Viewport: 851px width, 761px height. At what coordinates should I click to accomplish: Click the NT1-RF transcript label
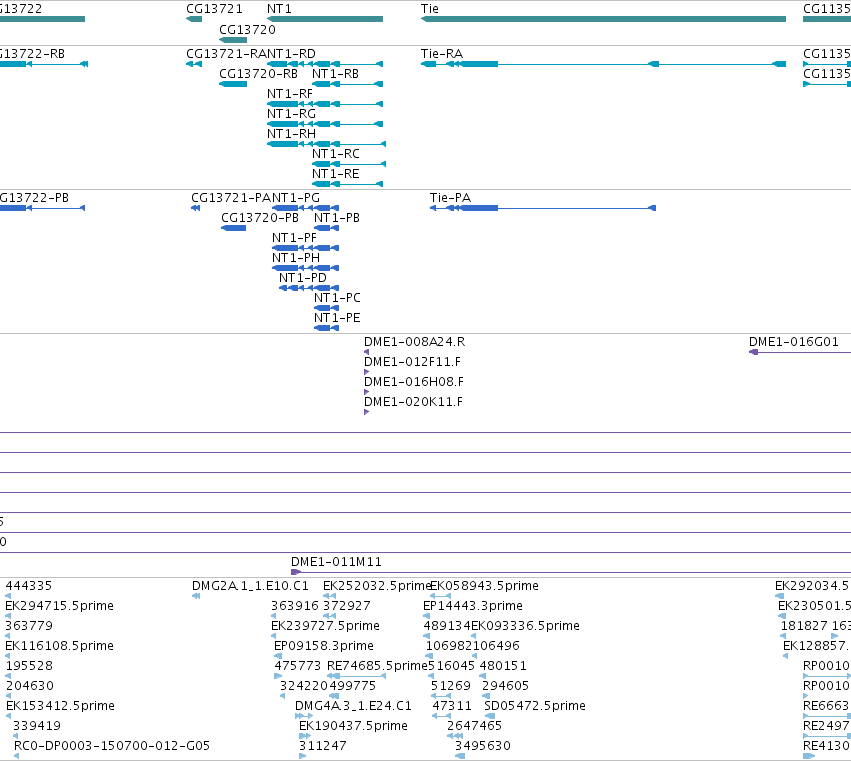coord(290,94)
